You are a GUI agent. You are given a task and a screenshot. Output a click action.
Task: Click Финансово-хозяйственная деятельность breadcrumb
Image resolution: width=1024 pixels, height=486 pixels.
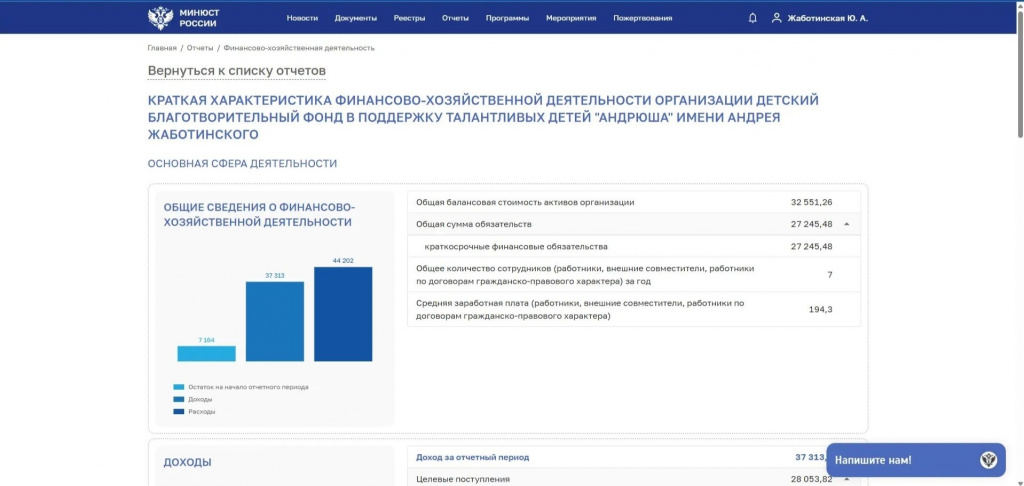pos(299,48)
